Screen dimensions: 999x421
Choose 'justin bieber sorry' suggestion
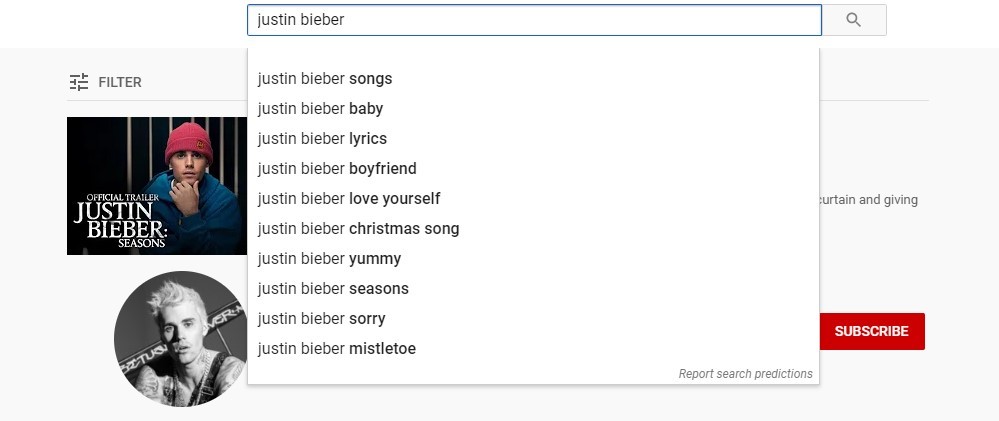click(533, 318)
